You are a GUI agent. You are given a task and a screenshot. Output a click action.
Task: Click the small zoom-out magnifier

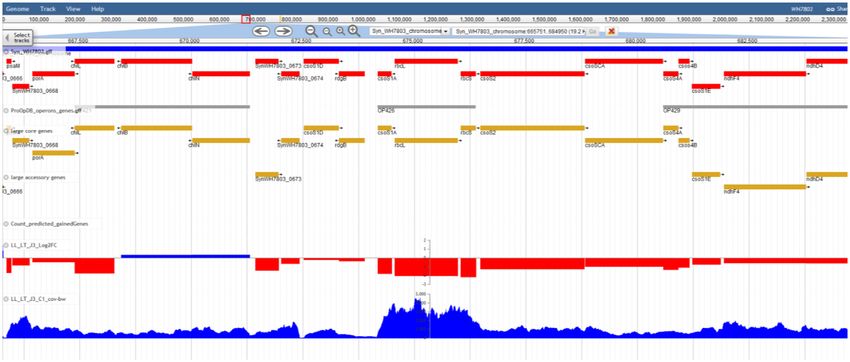tap(326, 32)
